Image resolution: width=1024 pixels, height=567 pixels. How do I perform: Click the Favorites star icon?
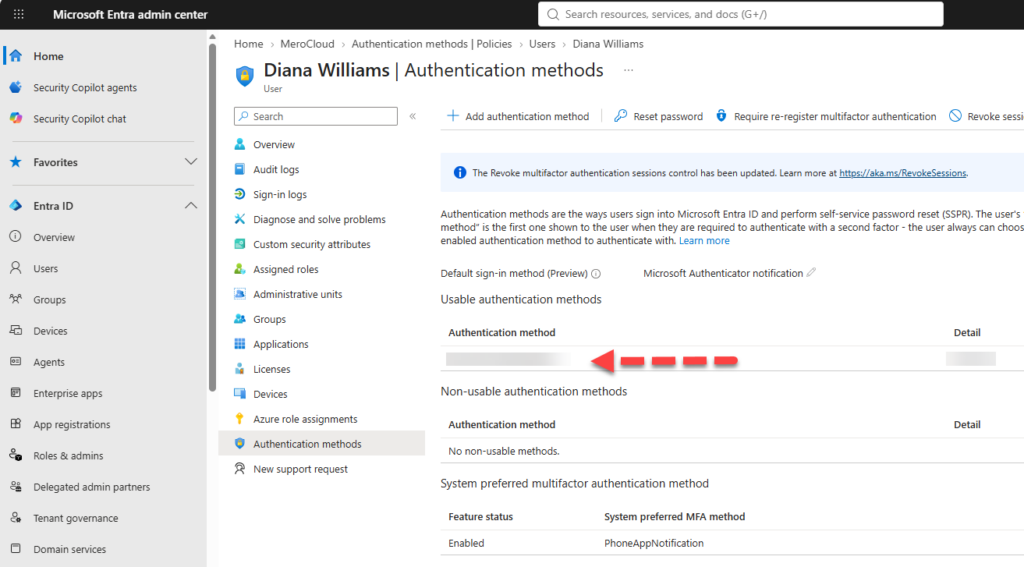coord(16,162)
